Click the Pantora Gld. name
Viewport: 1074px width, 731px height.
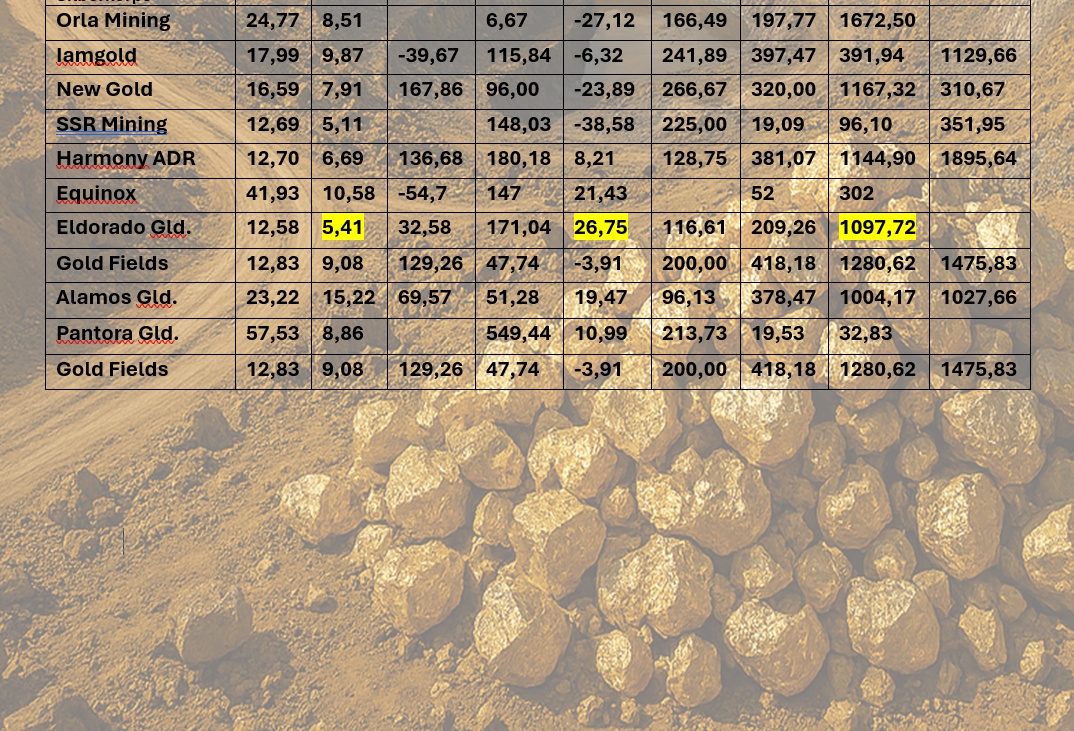tap(117, 334)
